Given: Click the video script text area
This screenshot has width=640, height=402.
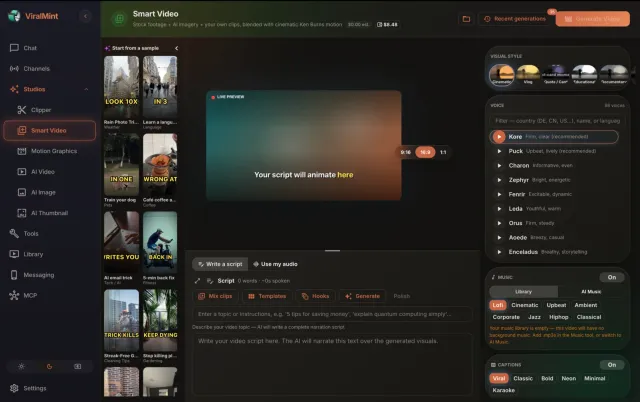Looking at the screenshot, I should (x=332, y=364).
